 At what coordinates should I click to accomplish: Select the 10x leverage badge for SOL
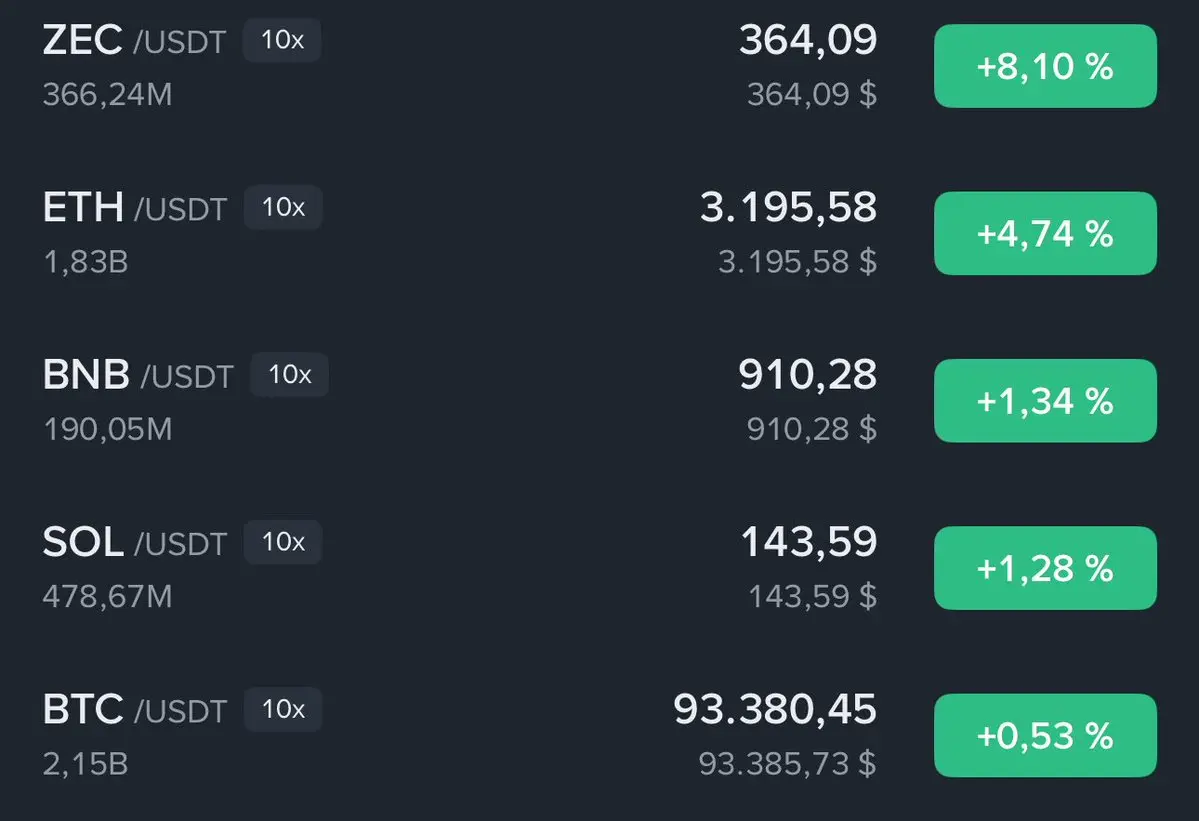click(x=283, y=542)
